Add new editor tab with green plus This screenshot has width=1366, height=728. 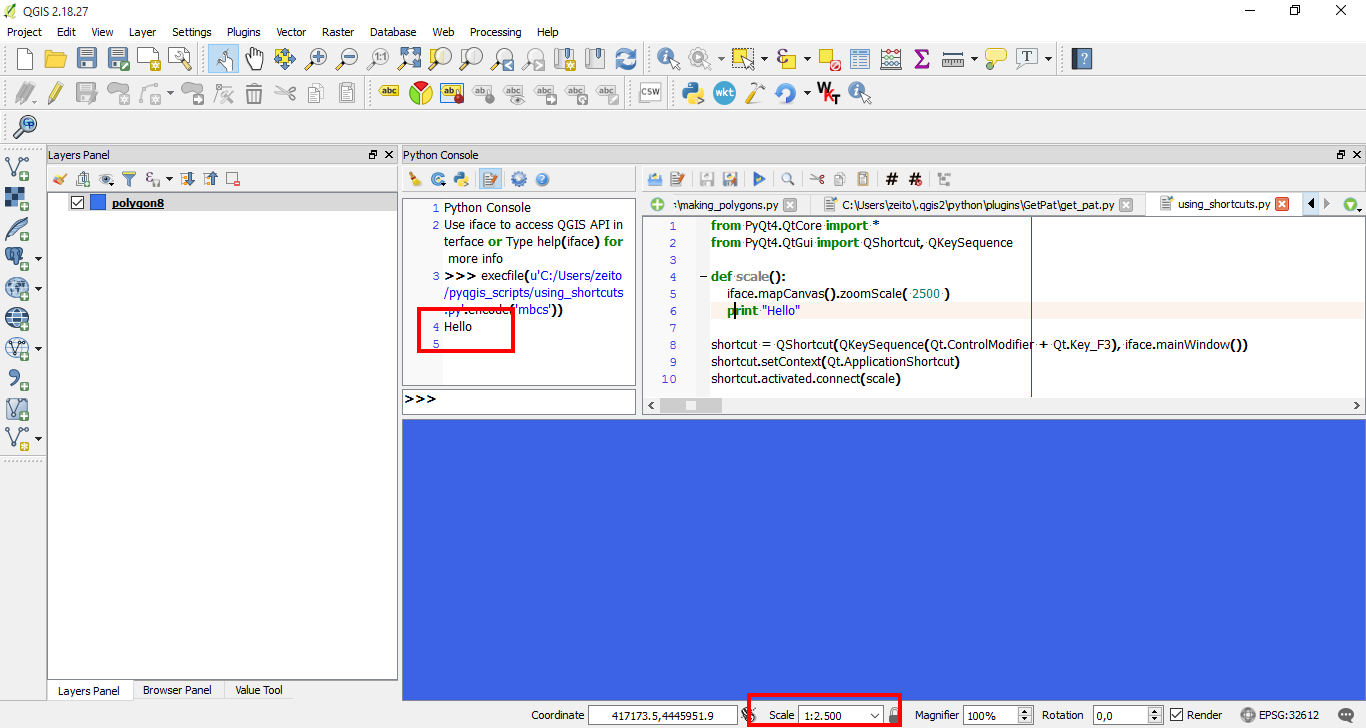pyautogui.click(x=657, y=204)
